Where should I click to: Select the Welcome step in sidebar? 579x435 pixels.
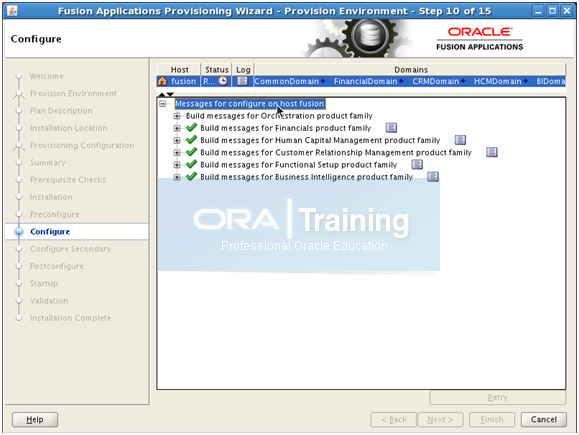click(47, 76)
